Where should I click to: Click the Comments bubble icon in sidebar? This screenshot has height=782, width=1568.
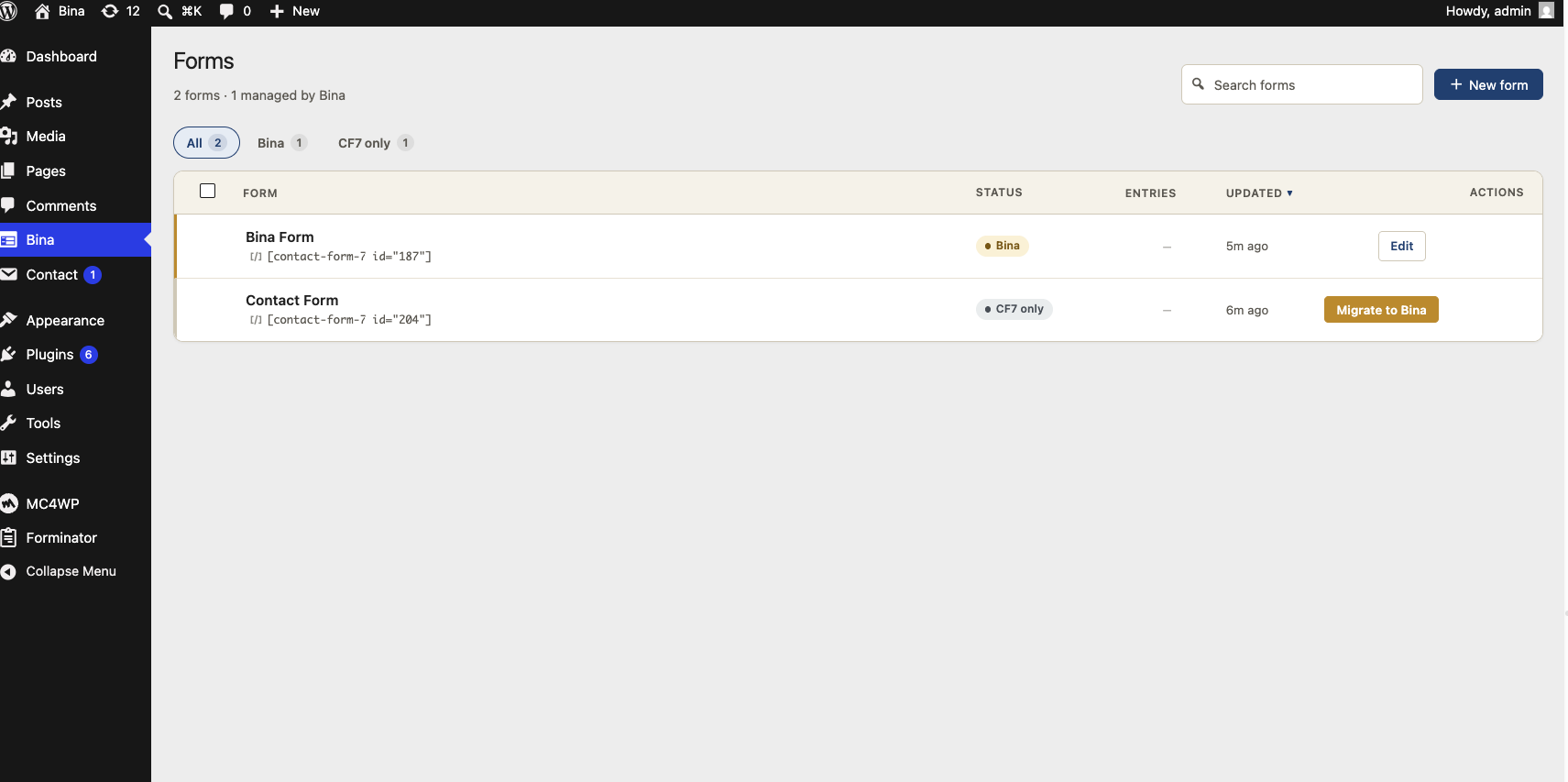[9, 205]
